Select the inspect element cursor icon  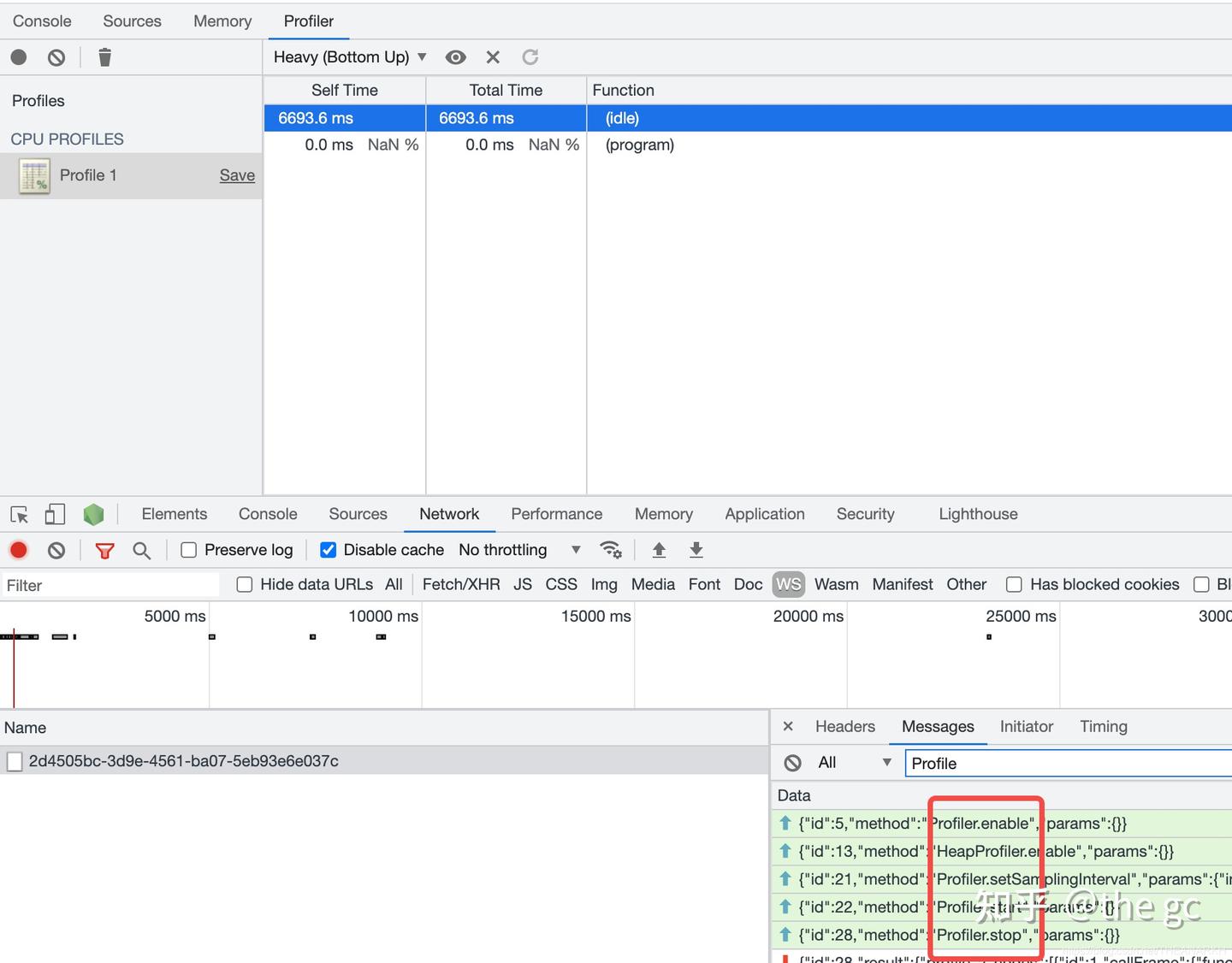19,514
